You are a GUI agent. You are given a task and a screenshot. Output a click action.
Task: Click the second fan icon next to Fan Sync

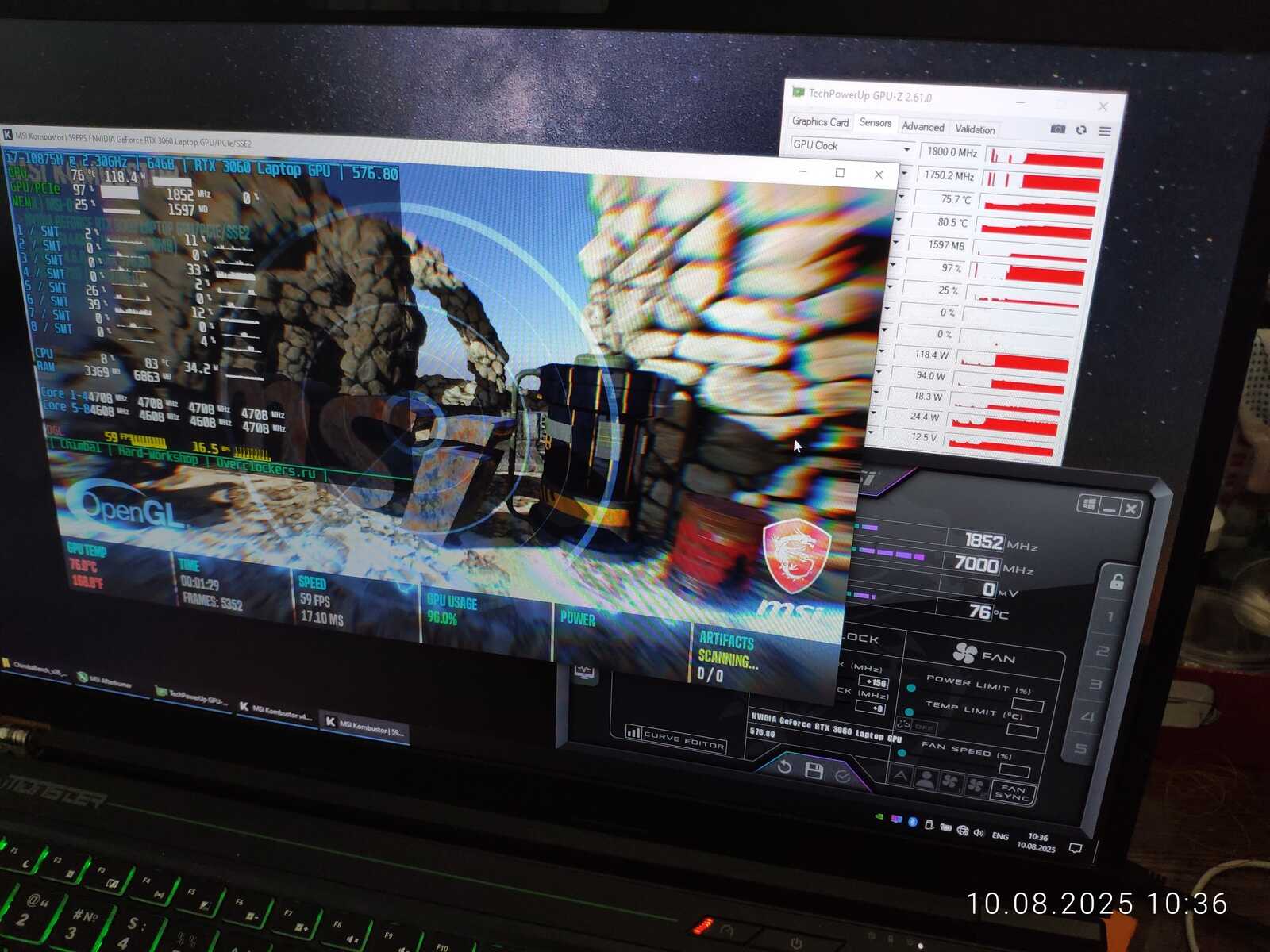point(976,786)
